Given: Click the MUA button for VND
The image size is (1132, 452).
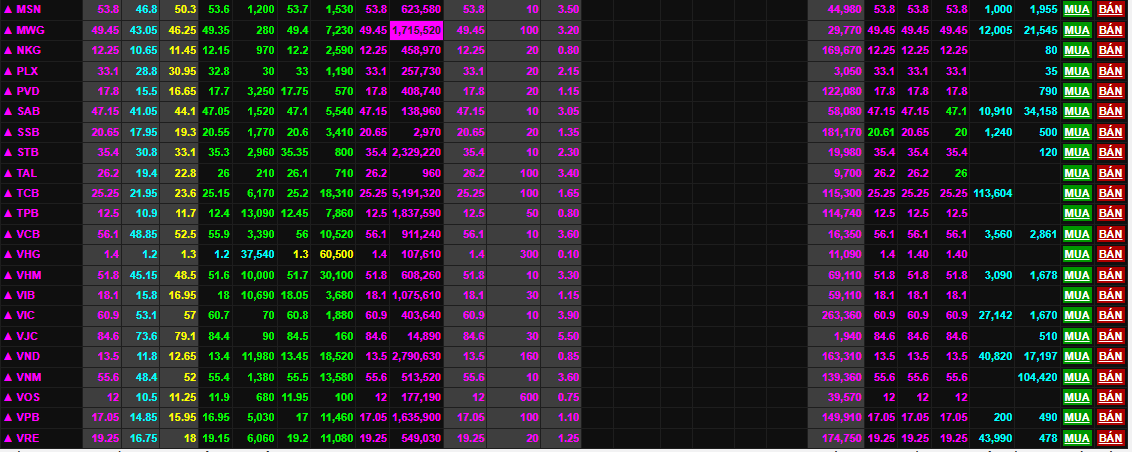Looking at the screenshot, I should [x=1076, y=357].
